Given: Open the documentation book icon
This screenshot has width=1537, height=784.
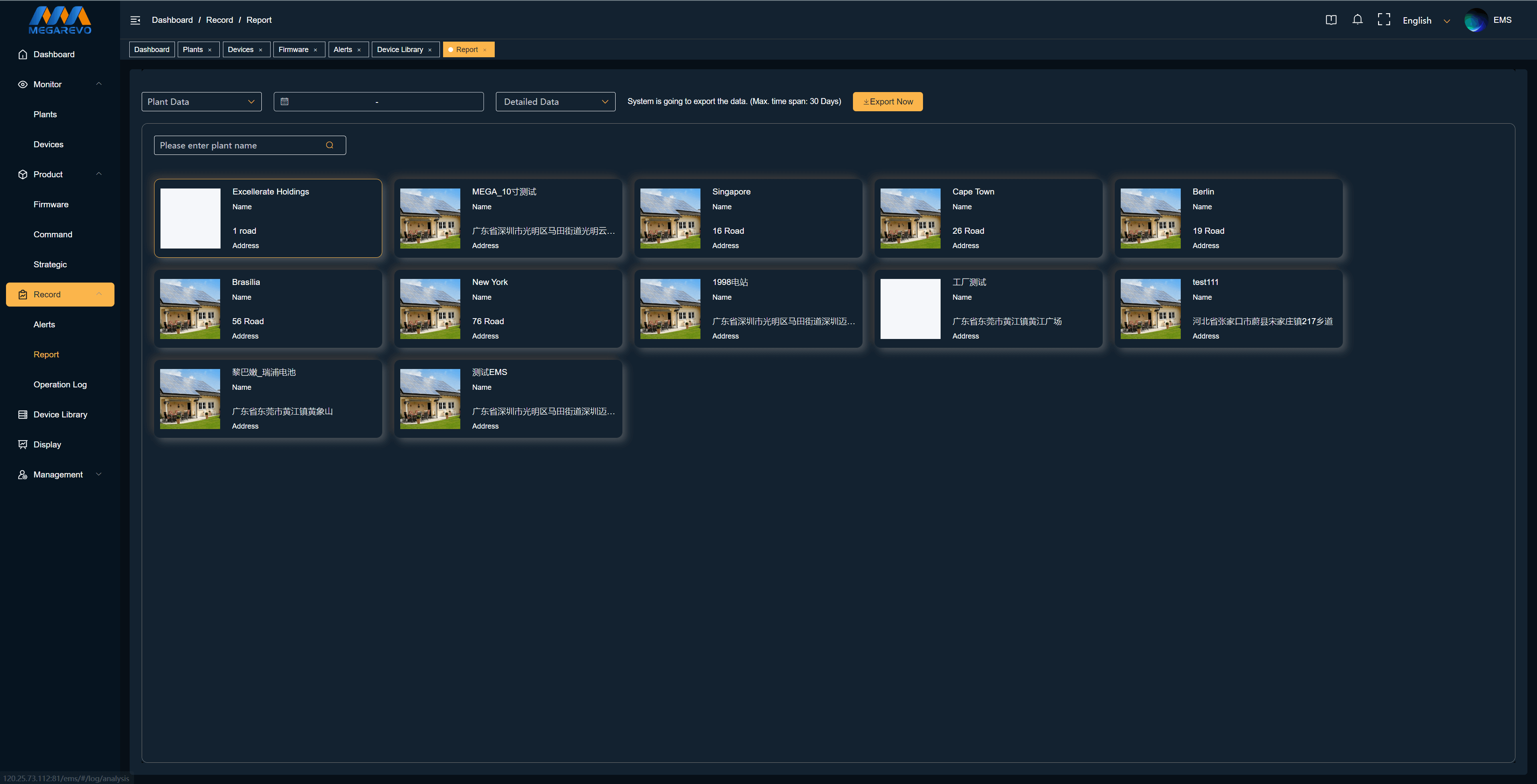Looking at the screenshot, I should coord(1331,20).
